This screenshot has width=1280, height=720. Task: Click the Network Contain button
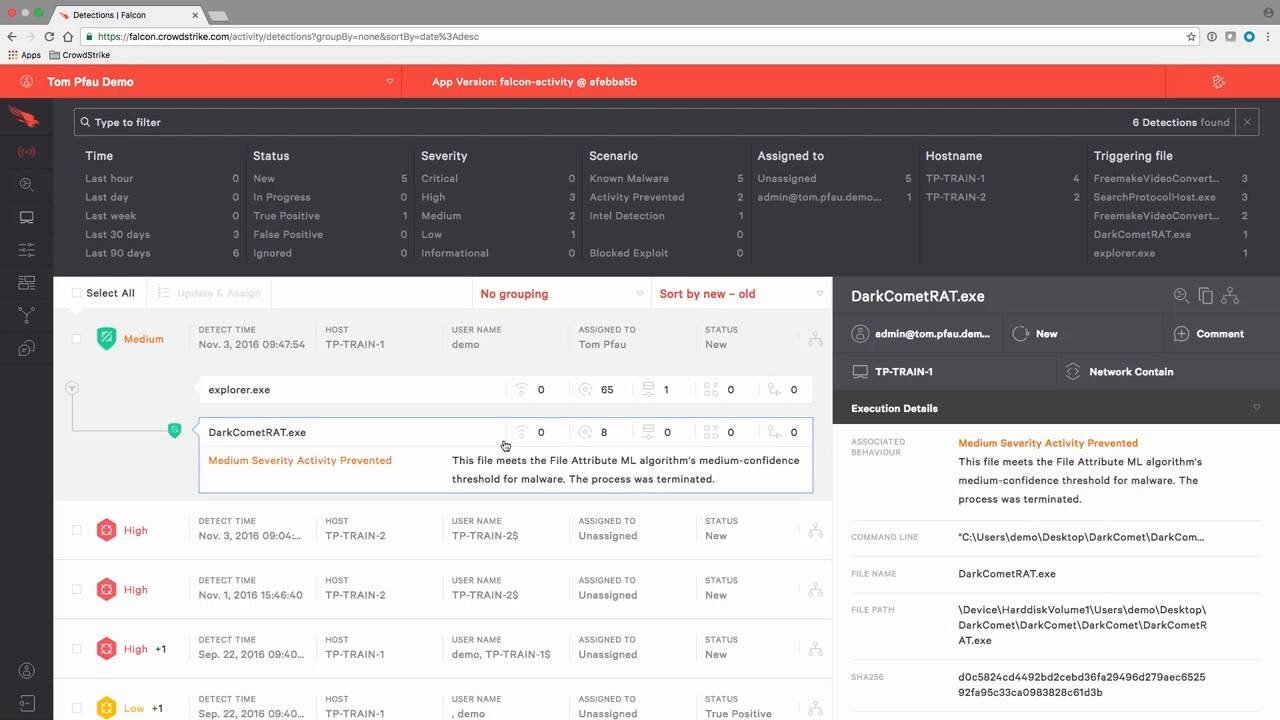click(x=1130, y=372)
